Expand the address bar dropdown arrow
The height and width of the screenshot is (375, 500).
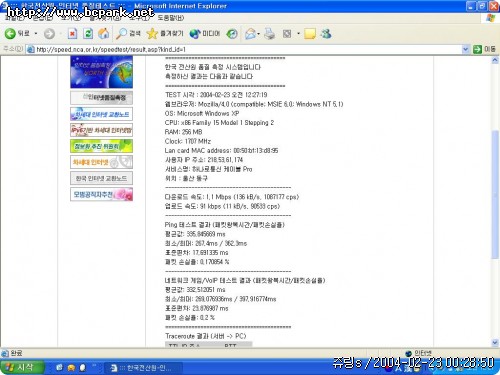coord(465,49)
